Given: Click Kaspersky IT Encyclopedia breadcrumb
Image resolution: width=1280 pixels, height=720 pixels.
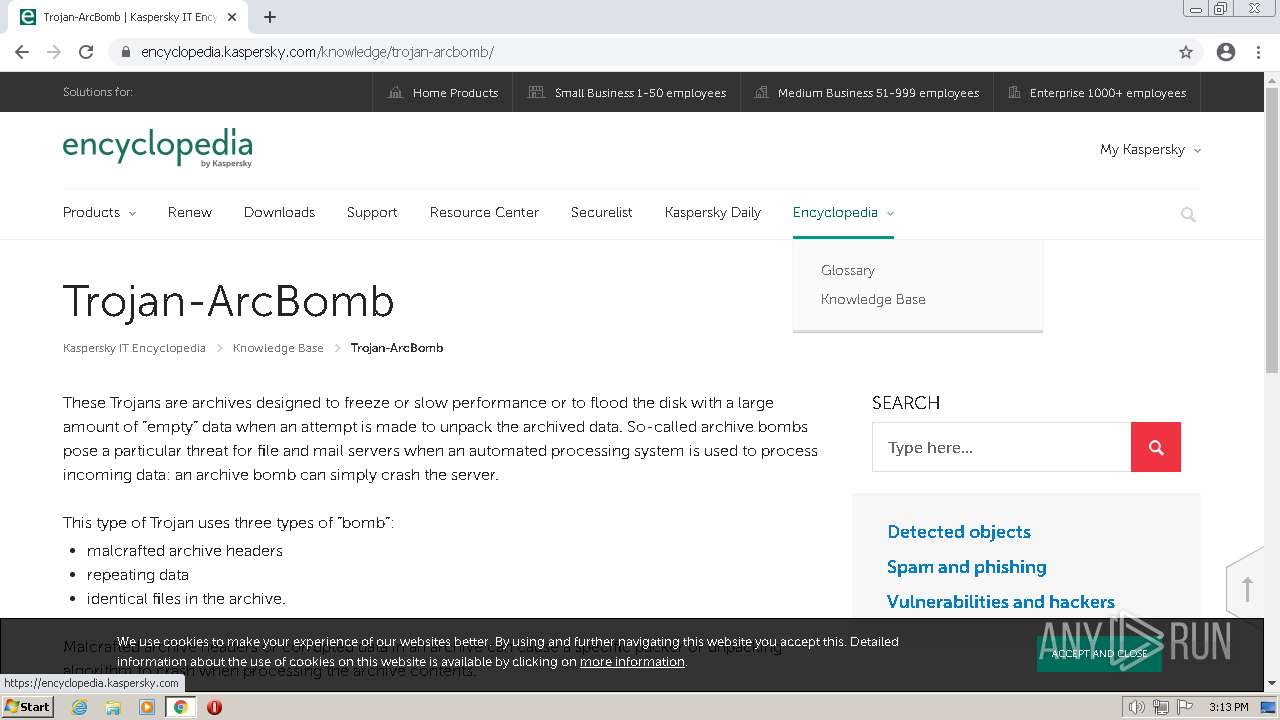Looking at the screenshot, I should 134,348.
